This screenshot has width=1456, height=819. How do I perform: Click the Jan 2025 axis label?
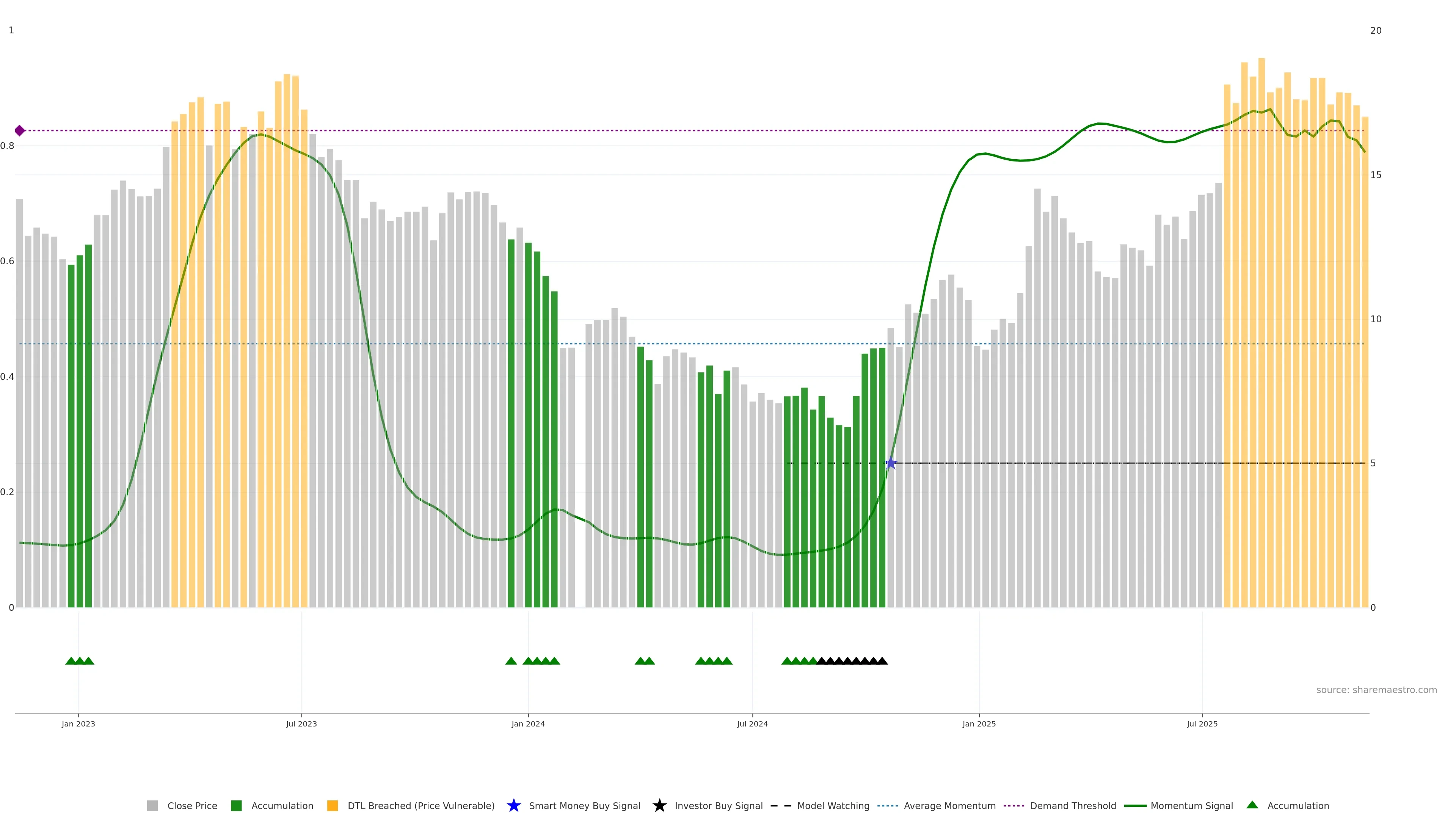[979, 723]
